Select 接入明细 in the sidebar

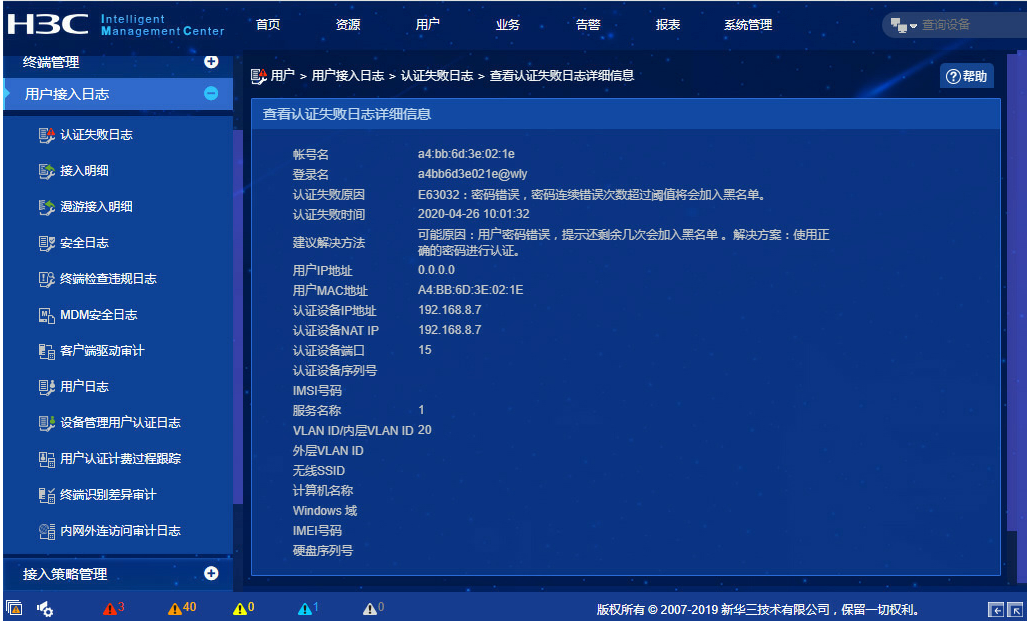[84, 171]
